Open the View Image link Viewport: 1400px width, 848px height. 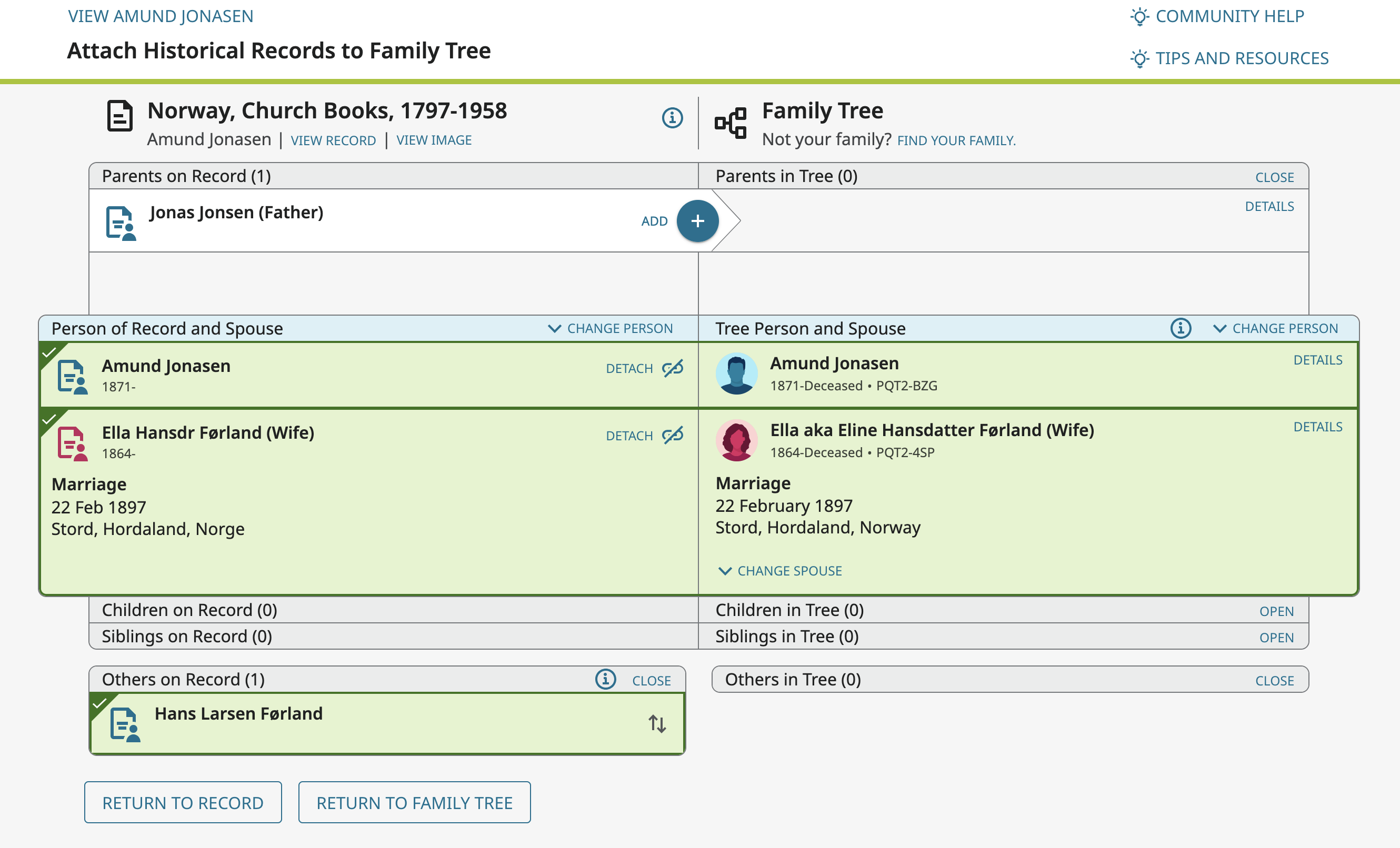[434, 140]
